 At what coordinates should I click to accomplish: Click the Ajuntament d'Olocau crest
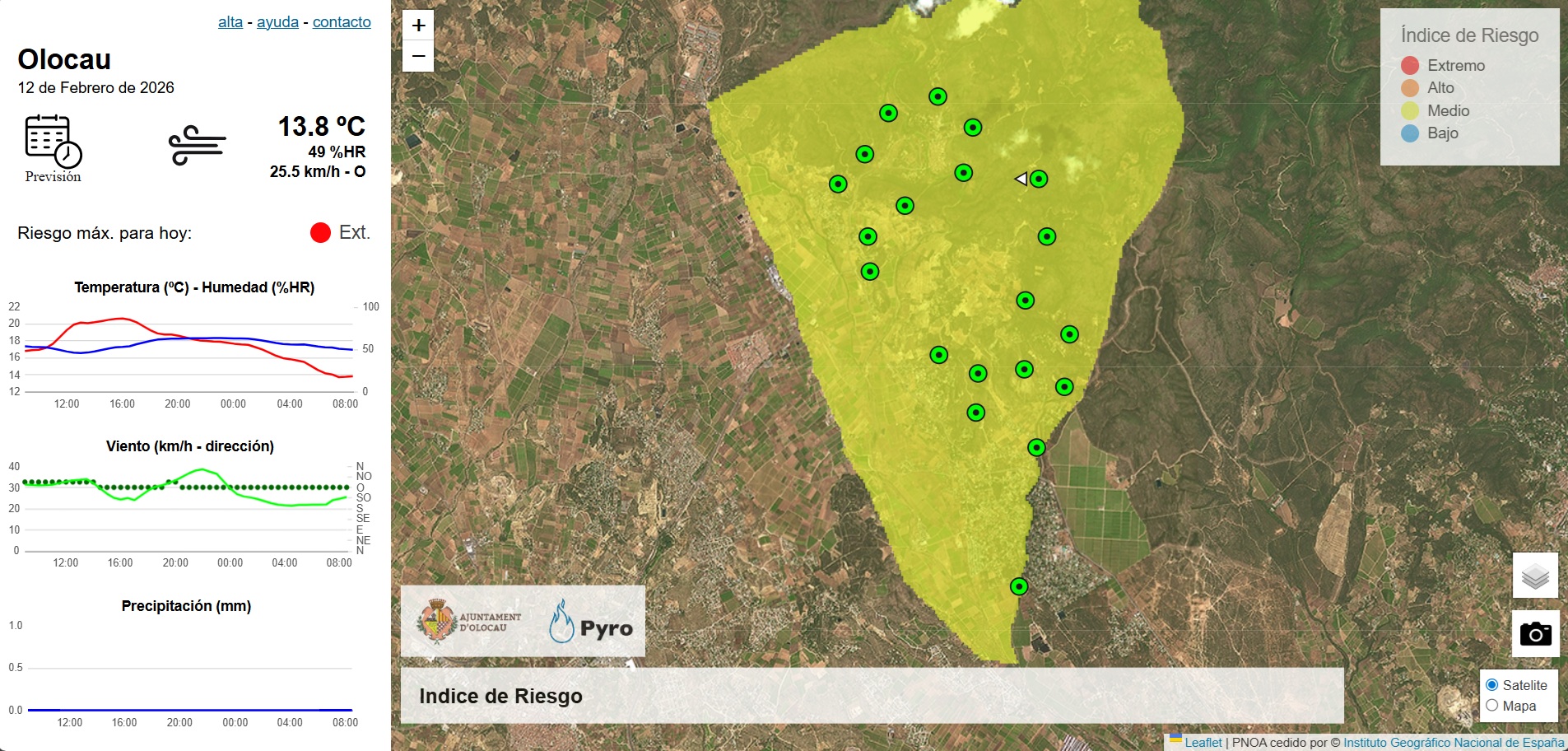(436, 621)
